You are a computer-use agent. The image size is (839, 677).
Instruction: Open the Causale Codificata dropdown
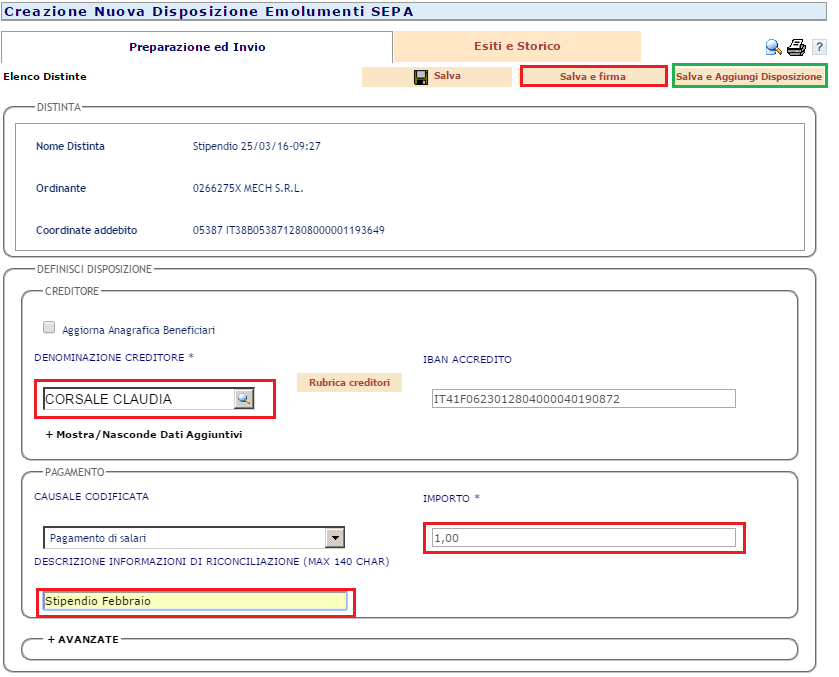coord(335,538)
